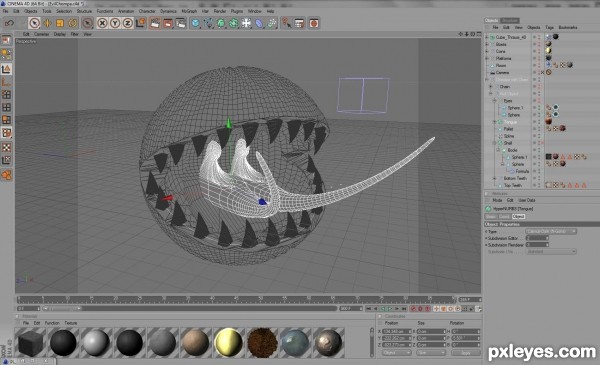Screen dimensions: 600x365
Task: Select the brown fur material sphere
Action: 262,342
